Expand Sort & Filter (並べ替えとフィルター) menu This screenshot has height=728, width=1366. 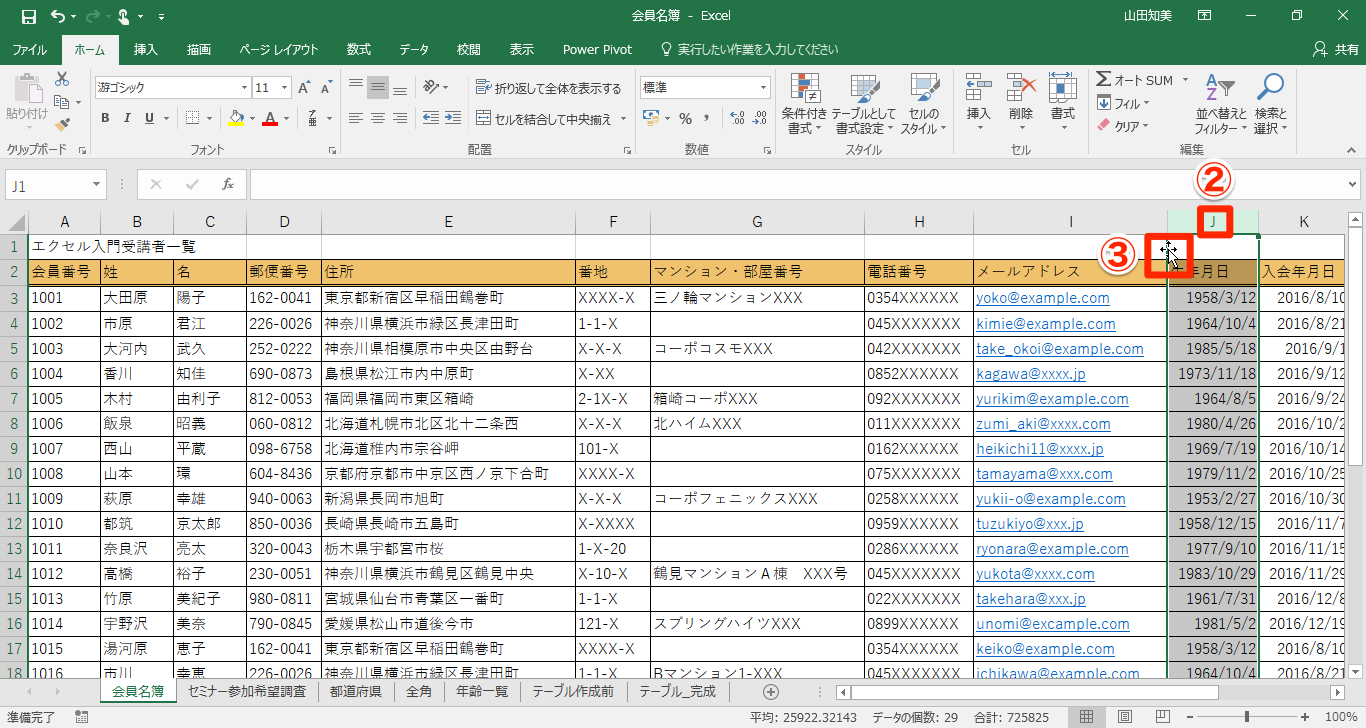(1220, 103)
